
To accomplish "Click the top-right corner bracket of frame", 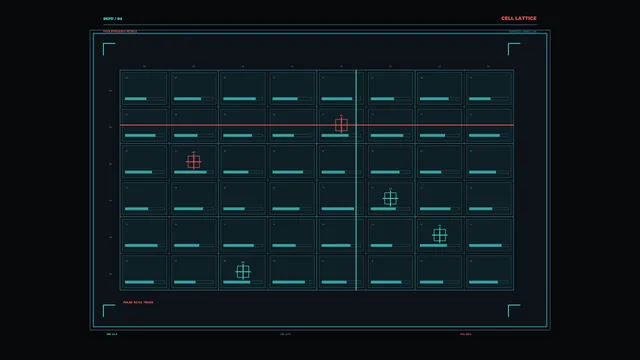I will (514, 49).
